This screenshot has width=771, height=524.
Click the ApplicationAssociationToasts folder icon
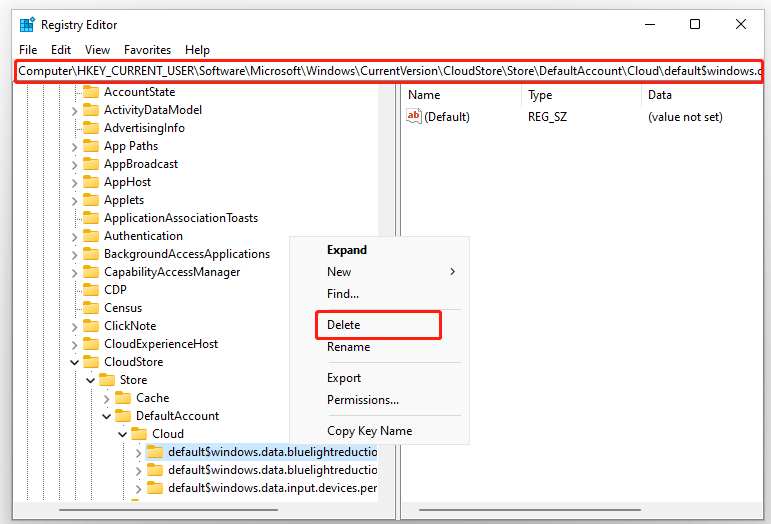[x=91, y=218]
